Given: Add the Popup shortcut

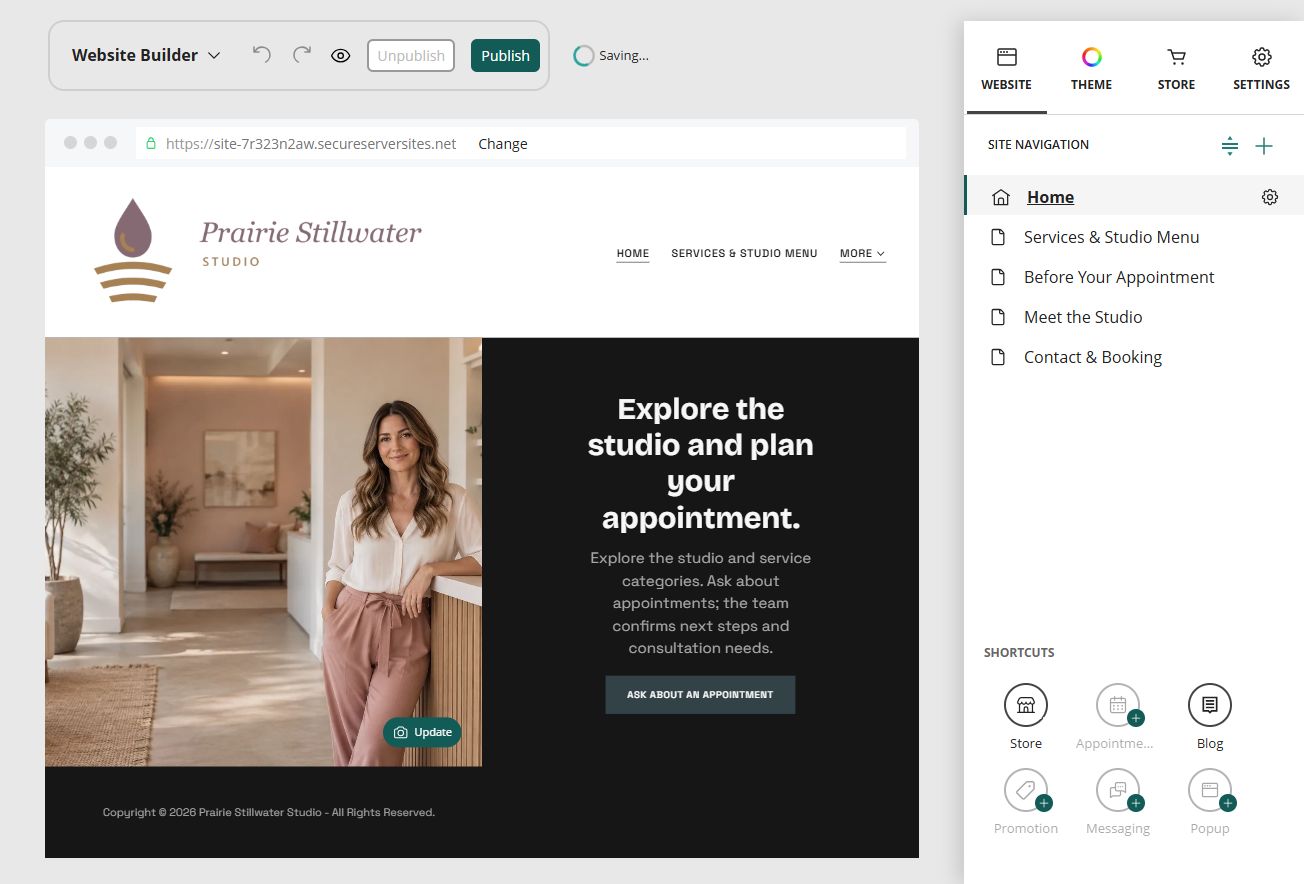Looking at the screenshot, I should tap(1210, 790).
